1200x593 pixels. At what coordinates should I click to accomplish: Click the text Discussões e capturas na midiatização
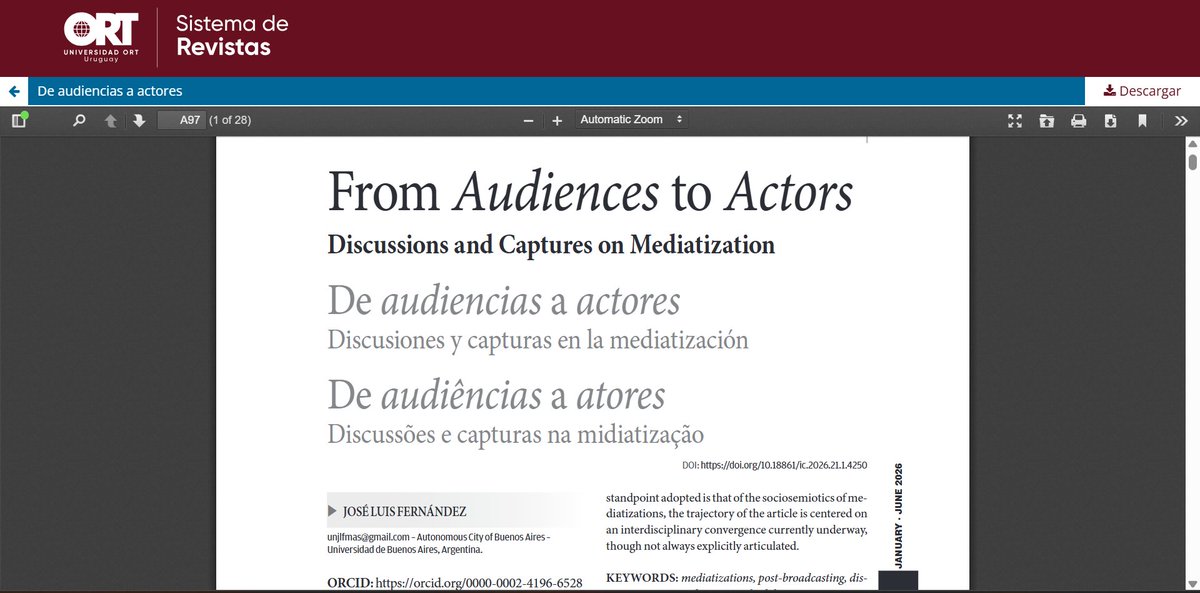coord(516,434)
